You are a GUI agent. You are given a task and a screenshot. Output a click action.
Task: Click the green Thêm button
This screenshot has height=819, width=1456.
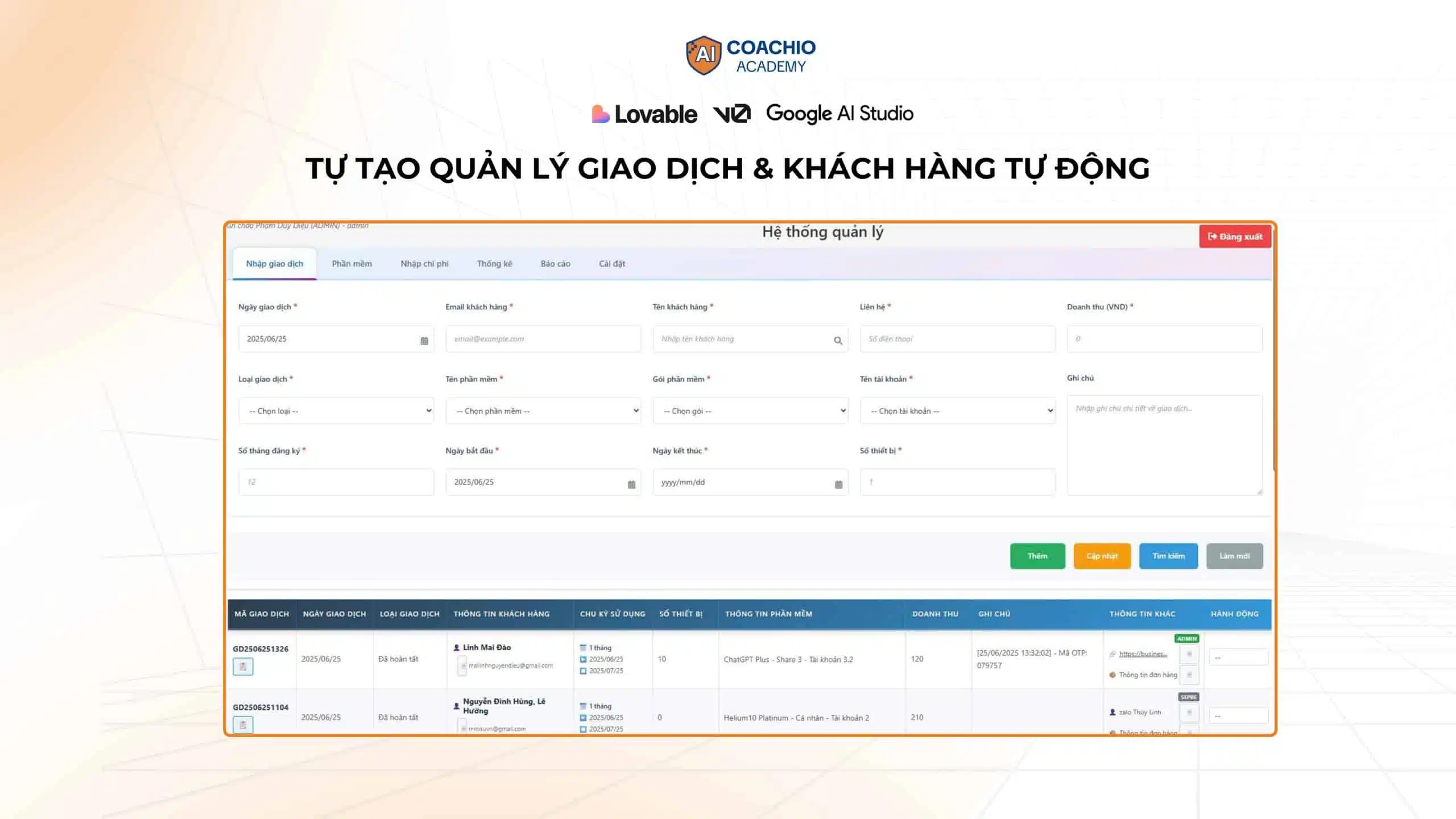pos(1037,556)
